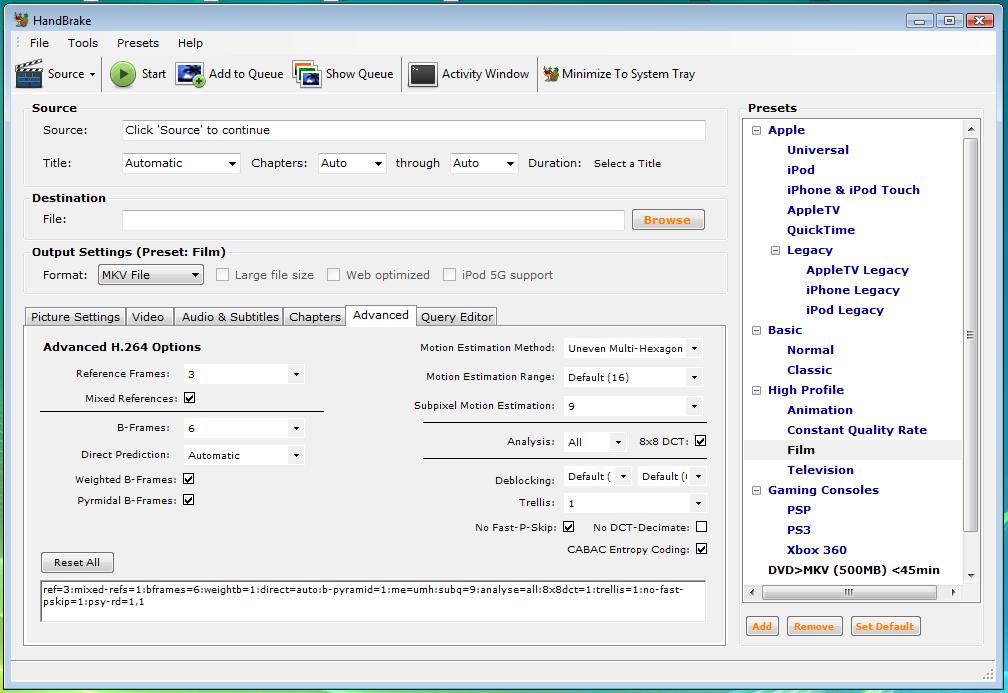Switch to the Query Editor tab
Screen dimensions: 1008x693
[x=456, y=317]
